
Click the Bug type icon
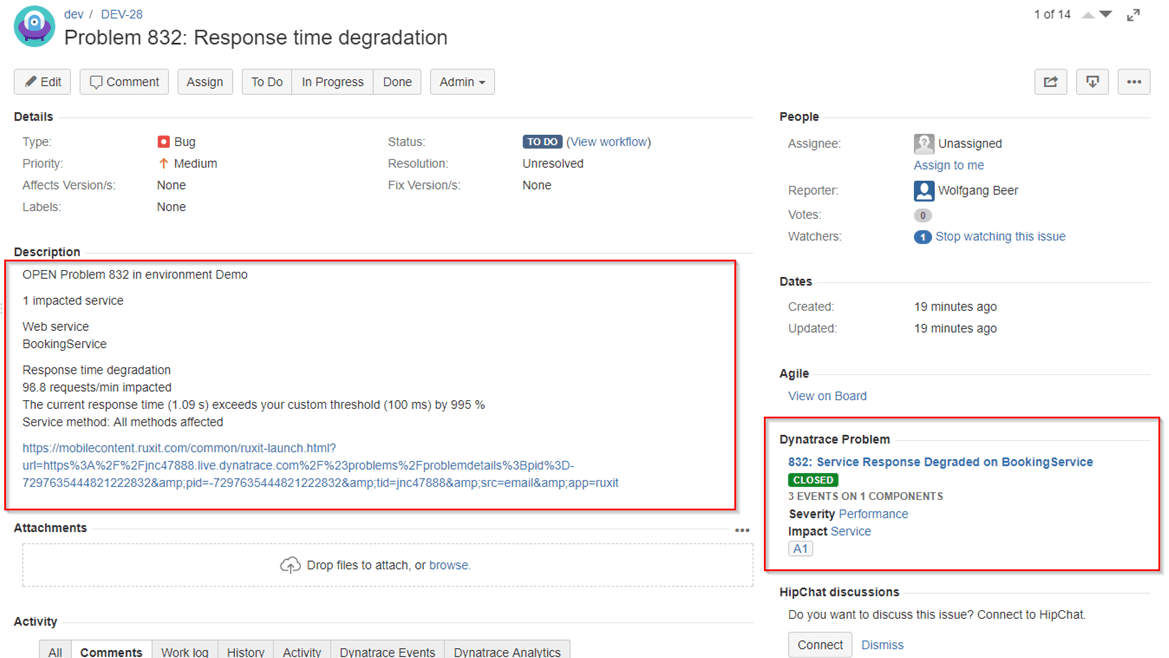click(163, 142)
